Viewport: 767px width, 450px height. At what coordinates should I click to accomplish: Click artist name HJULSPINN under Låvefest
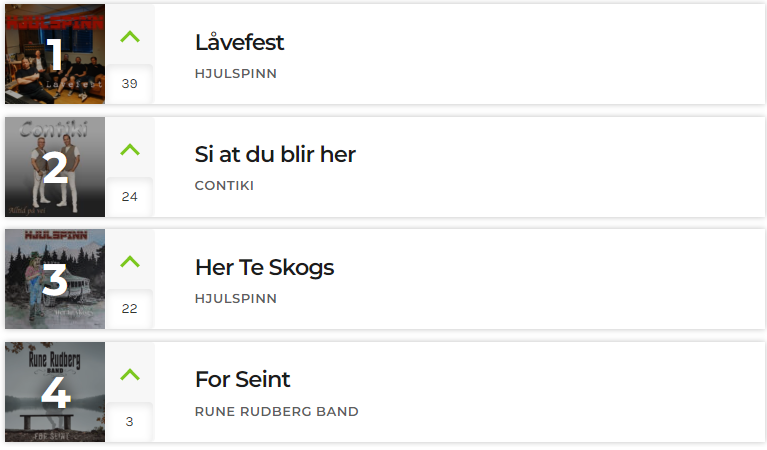coord(236,73)
